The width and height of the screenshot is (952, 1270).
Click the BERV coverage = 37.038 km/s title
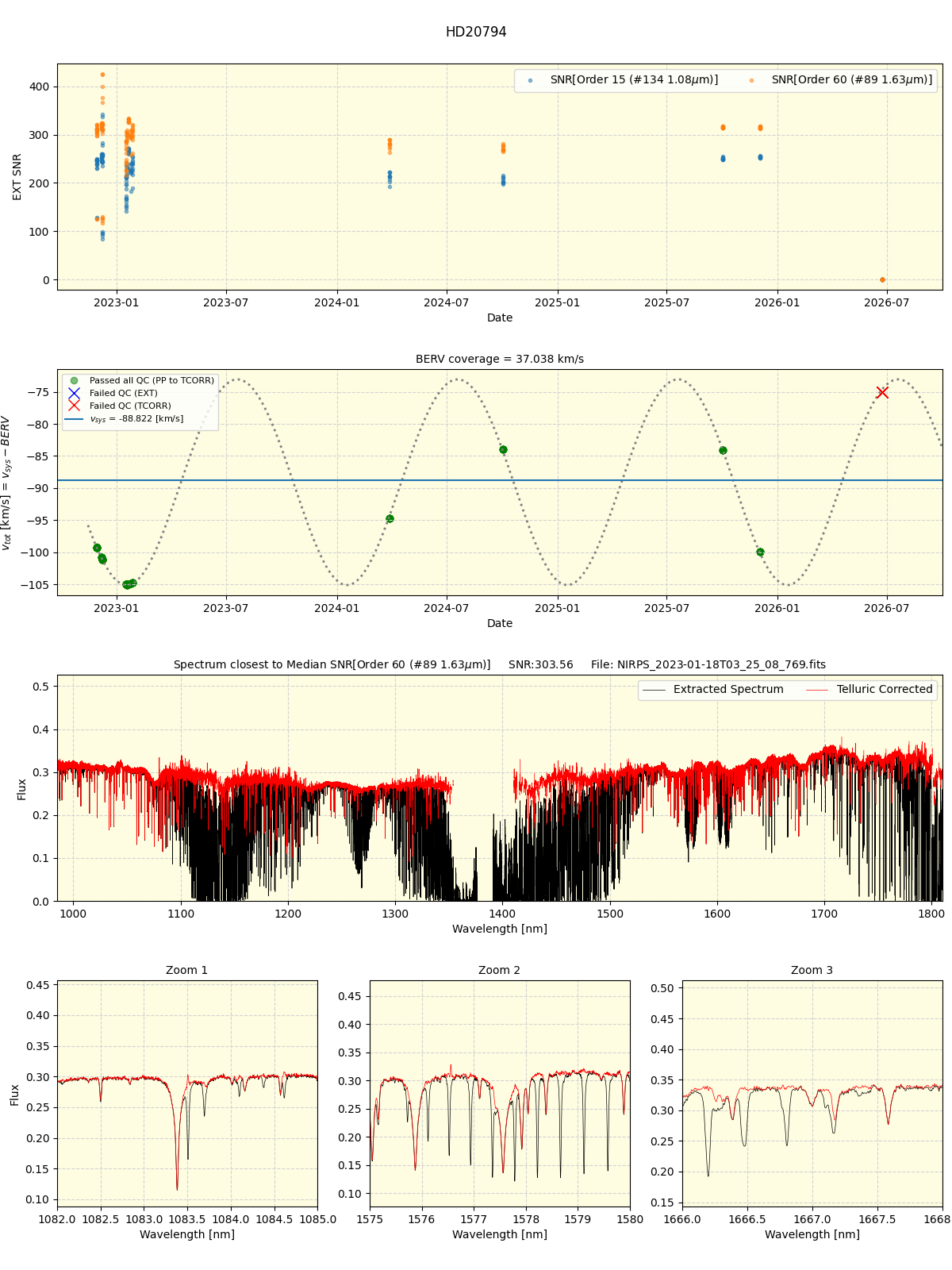pyautogui.click(x=500, y=360)
